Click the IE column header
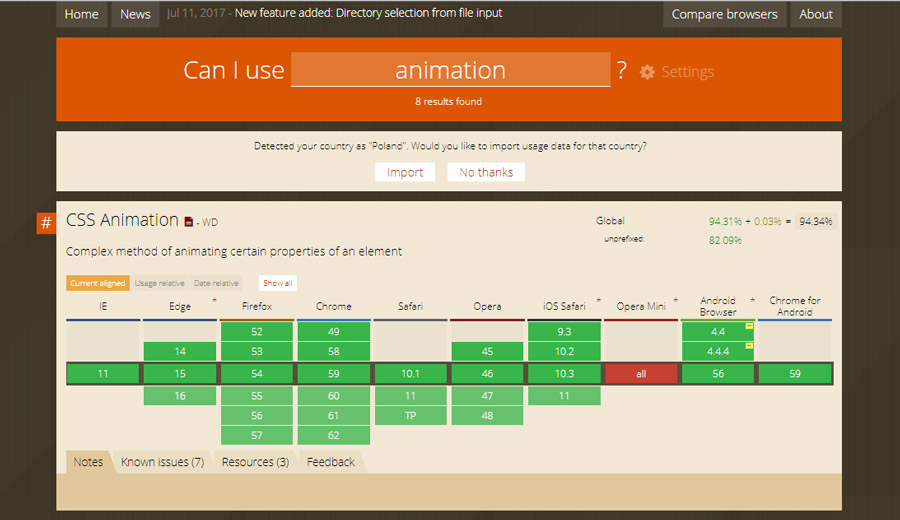The height and width of the screenshot is (520, 900). [103, 306]
